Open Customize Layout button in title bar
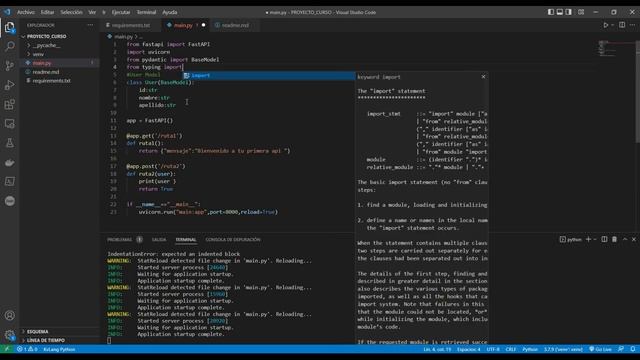 point(581,12)
